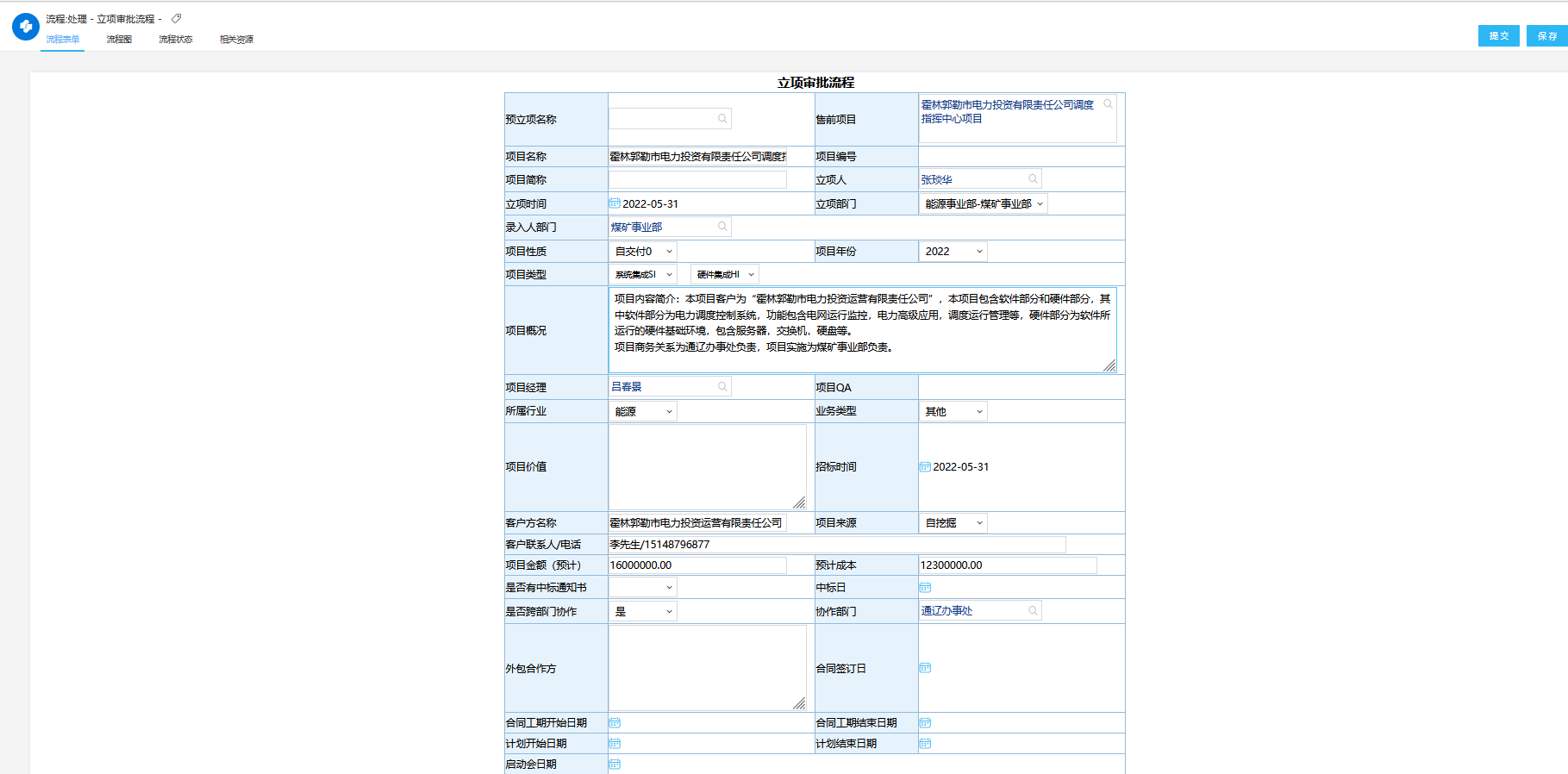Click 立项时间 date value 2022-05-31
This screenshot has width=1568, height=774.
point(650,204)
